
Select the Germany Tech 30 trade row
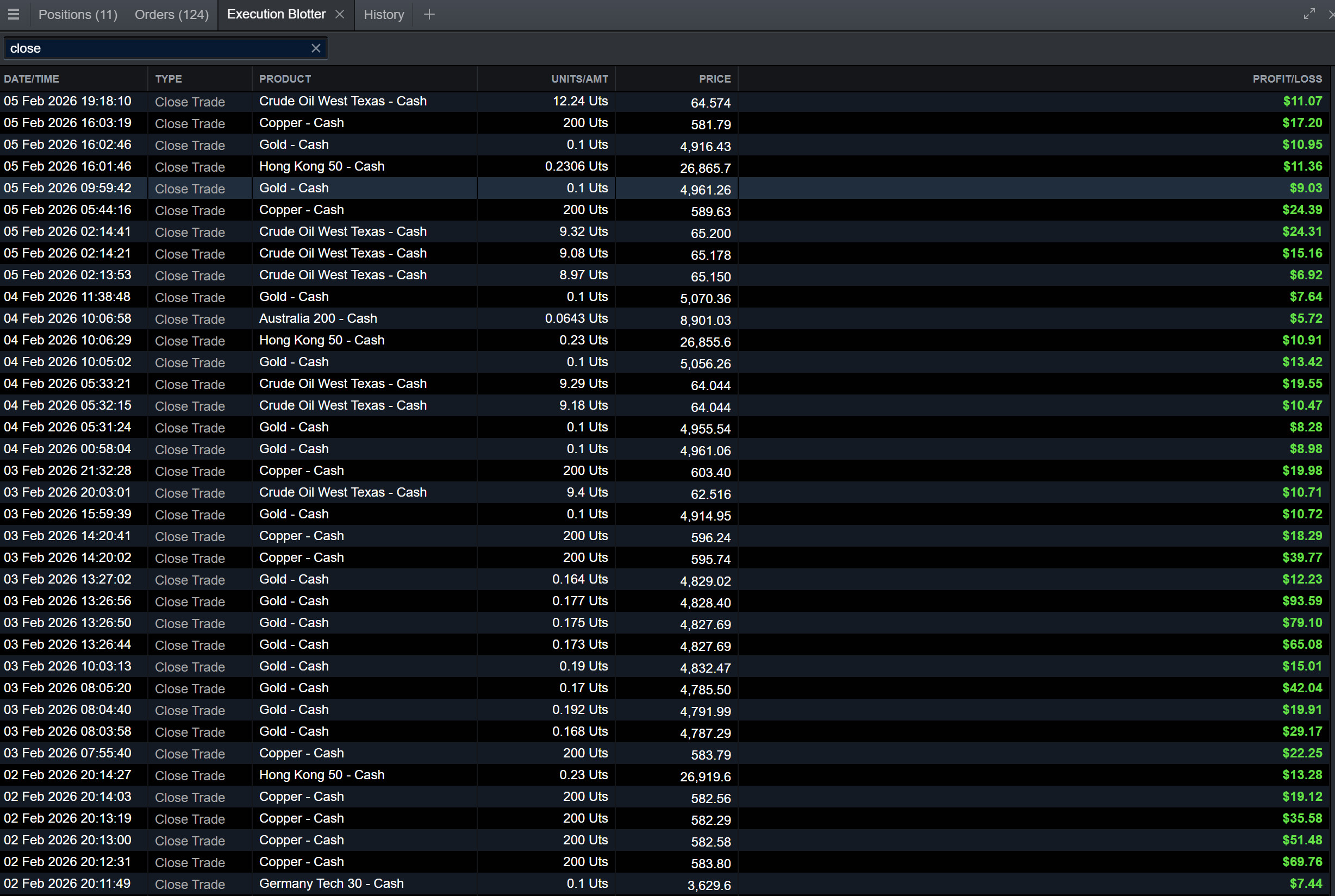click(x=331, y=884)
